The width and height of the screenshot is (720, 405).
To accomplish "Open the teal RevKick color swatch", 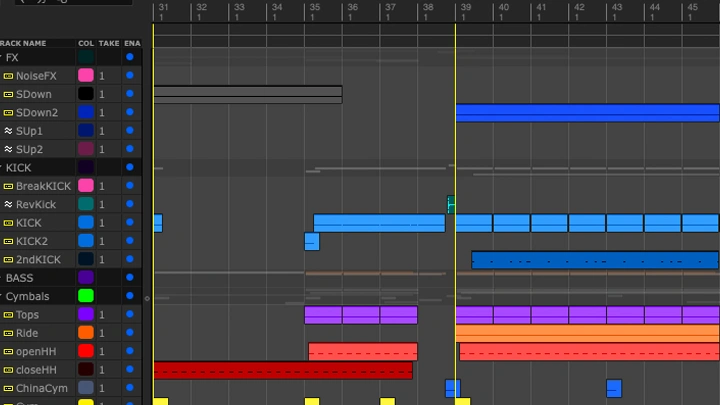I will click(x=86, y=204).
